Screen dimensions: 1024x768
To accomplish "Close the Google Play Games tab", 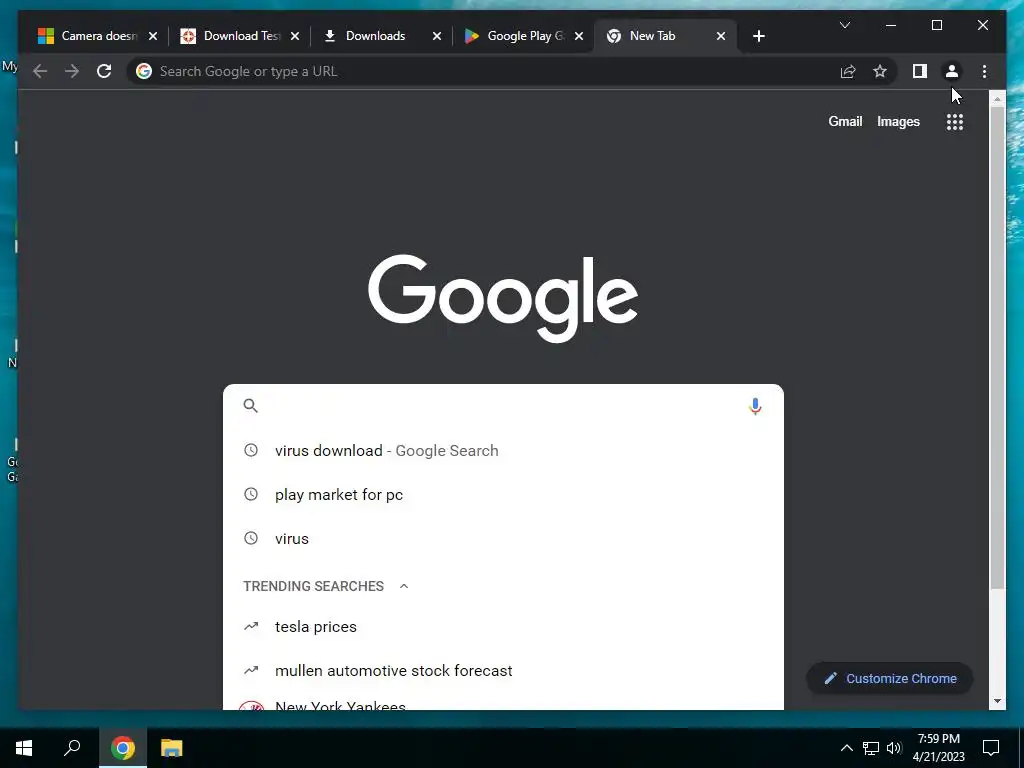I will [x=579, y=36].
